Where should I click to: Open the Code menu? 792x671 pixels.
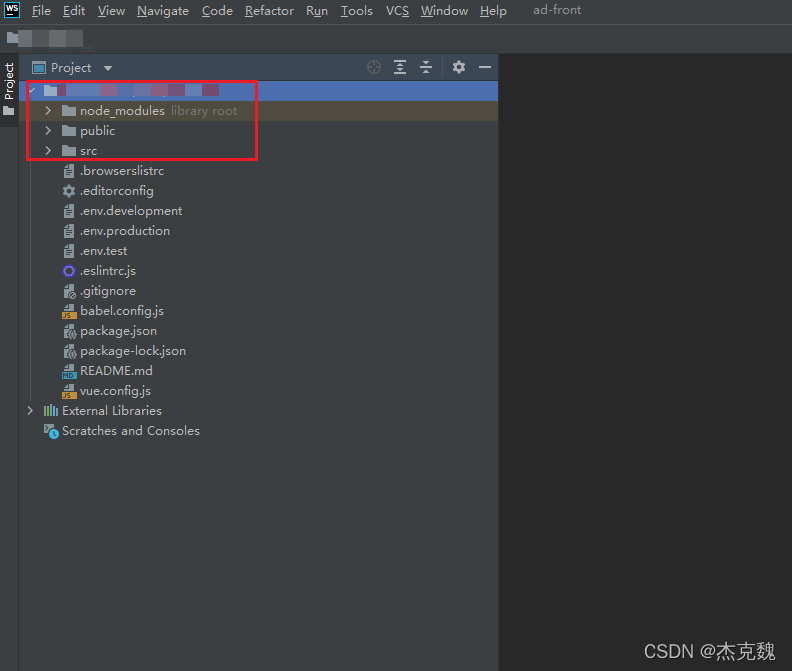(217, 11)
